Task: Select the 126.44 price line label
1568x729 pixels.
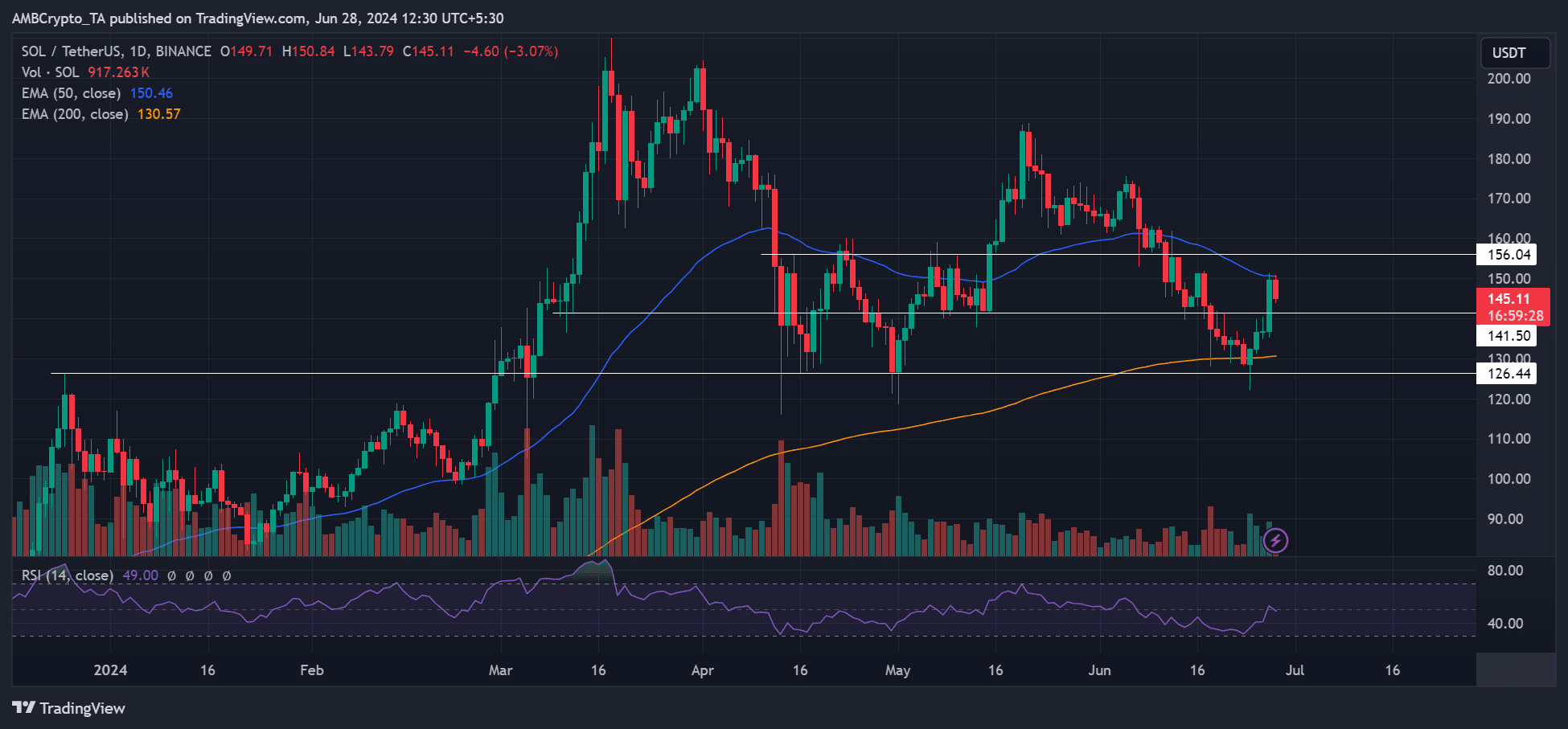Action: [1506, 374]
